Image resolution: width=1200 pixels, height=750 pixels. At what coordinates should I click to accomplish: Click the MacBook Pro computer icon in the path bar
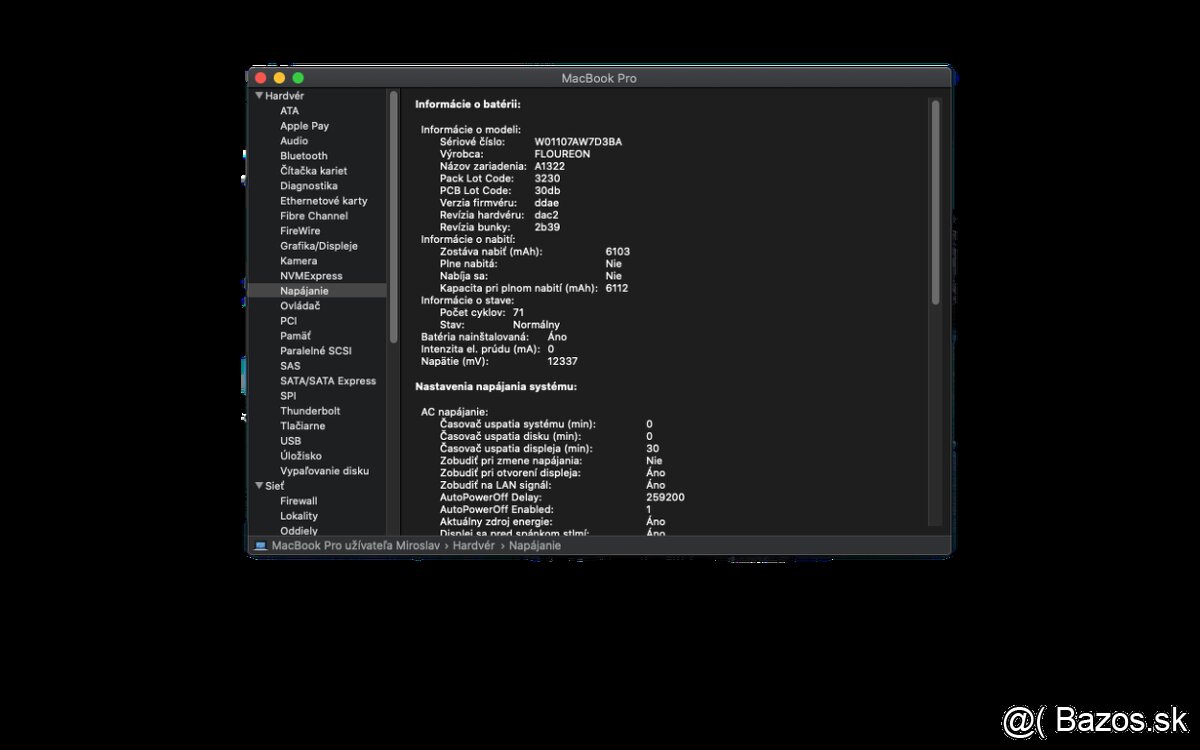coord(258,545)
